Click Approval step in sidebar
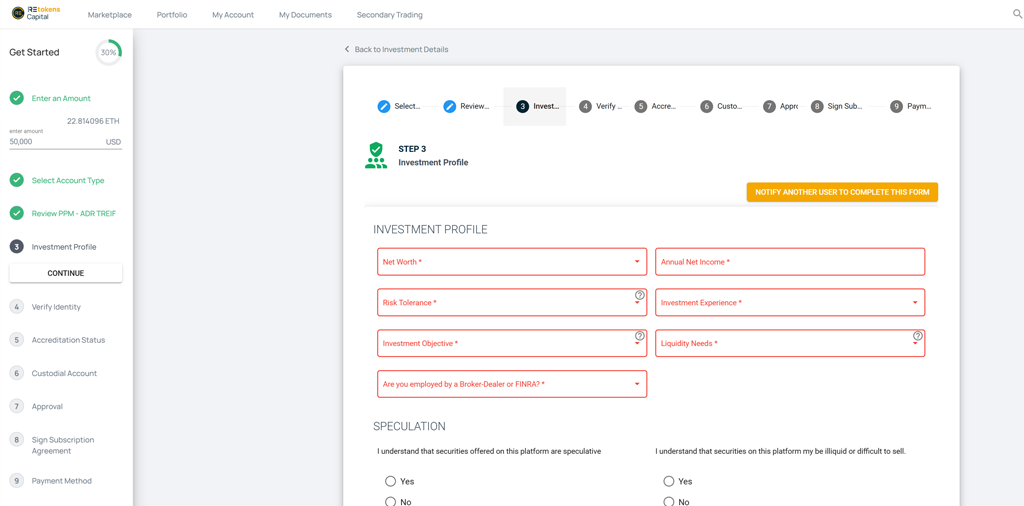 tap(47, 406)
